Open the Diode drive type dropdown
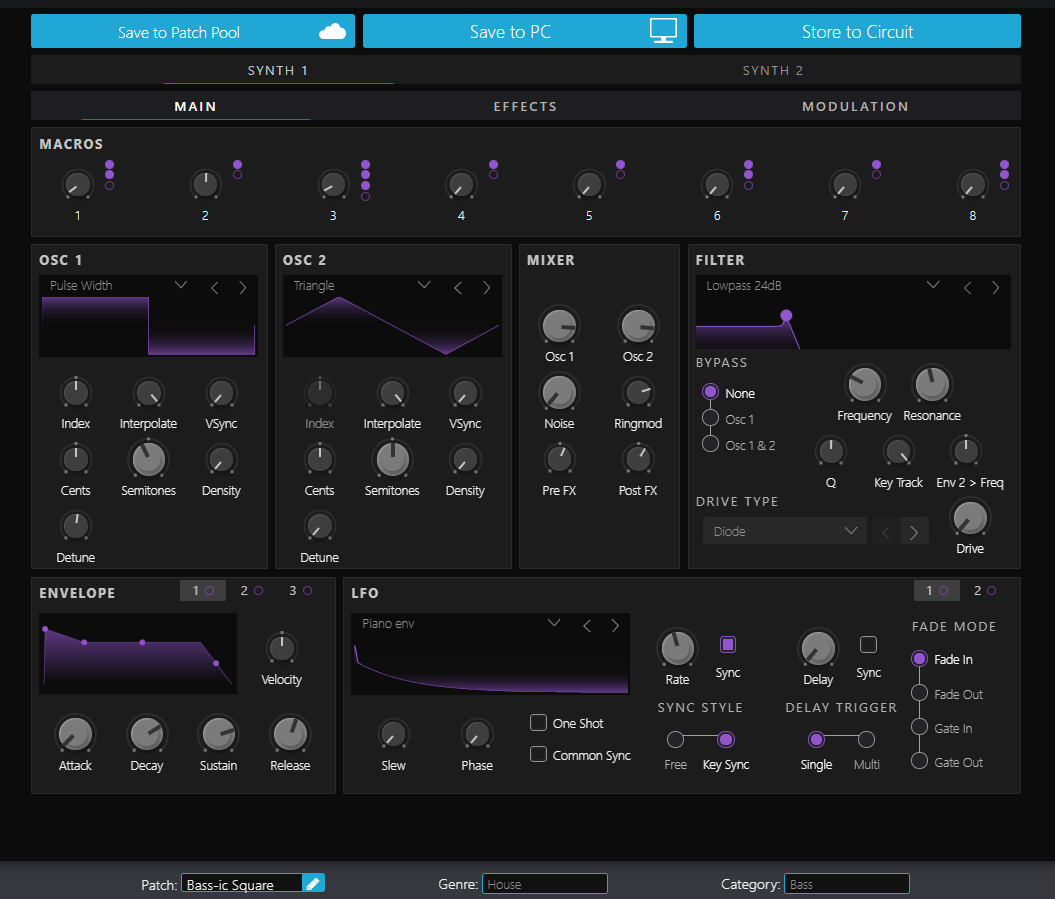This screenshot has width=1055, height=899. [785, 532]
